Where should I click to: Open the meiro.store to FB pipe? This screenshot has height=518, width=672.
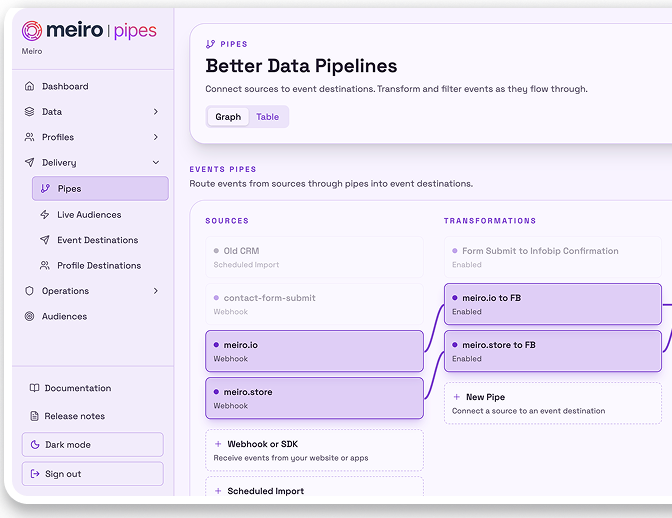[x=553, y=351]
